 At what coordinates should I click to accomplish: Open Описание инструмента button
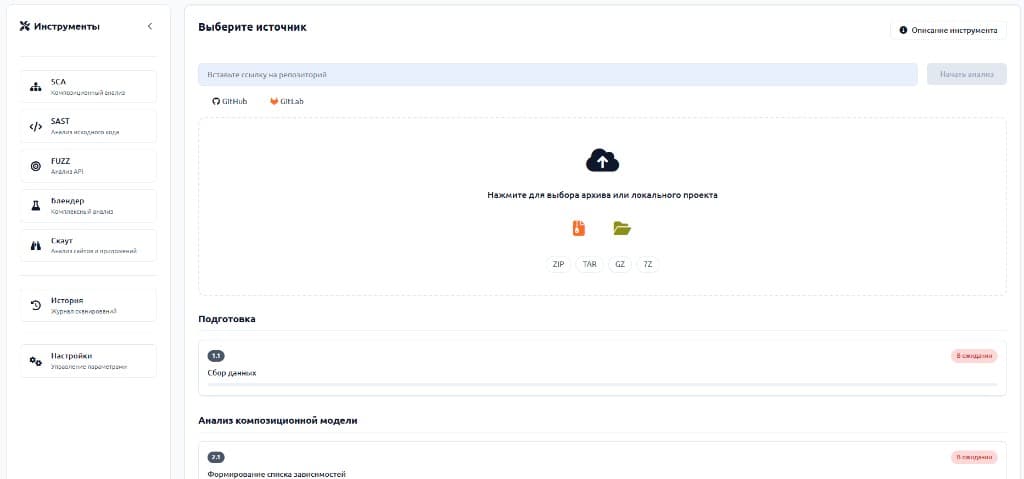coord(948,30)
